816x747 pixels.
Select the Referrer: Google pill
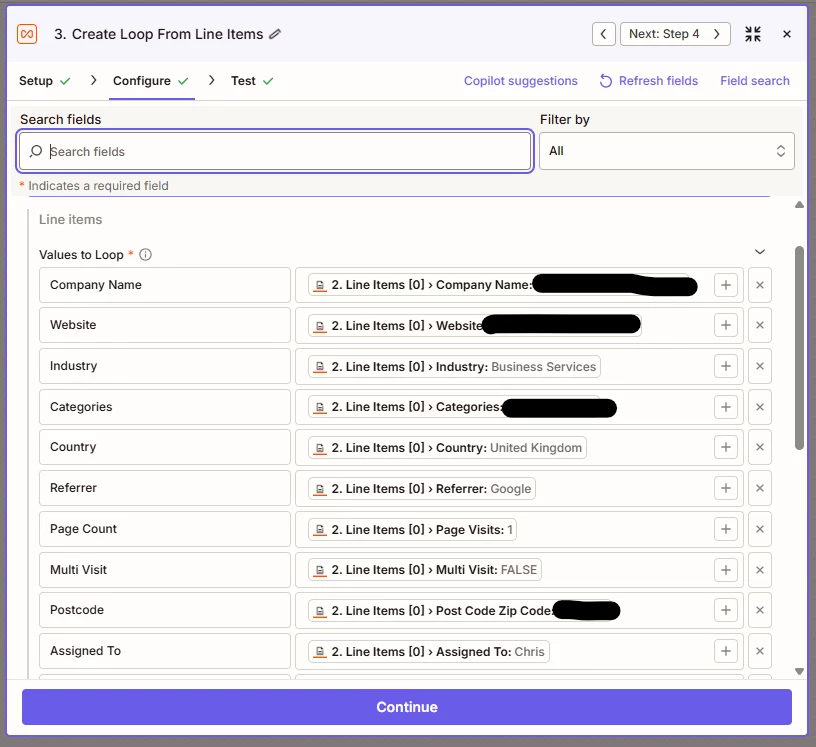click(422, 489)
